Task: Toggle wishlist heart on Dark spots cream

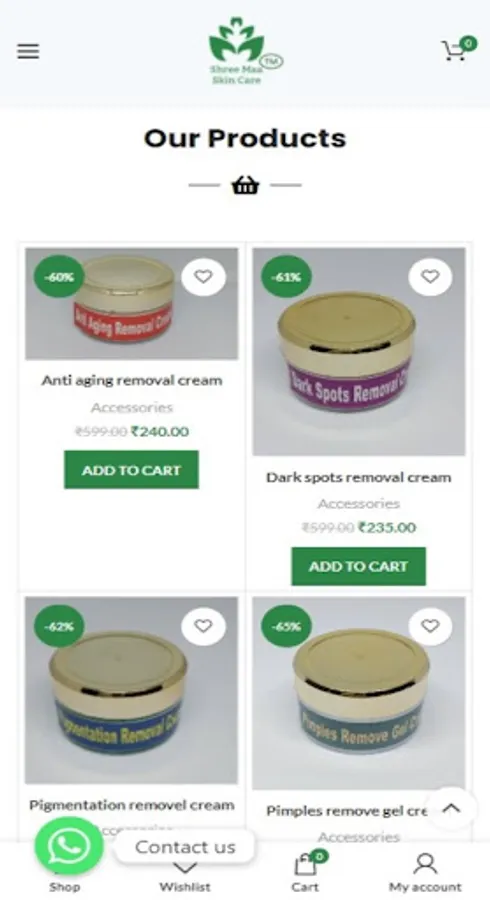Action: click(x=430, y=277)
